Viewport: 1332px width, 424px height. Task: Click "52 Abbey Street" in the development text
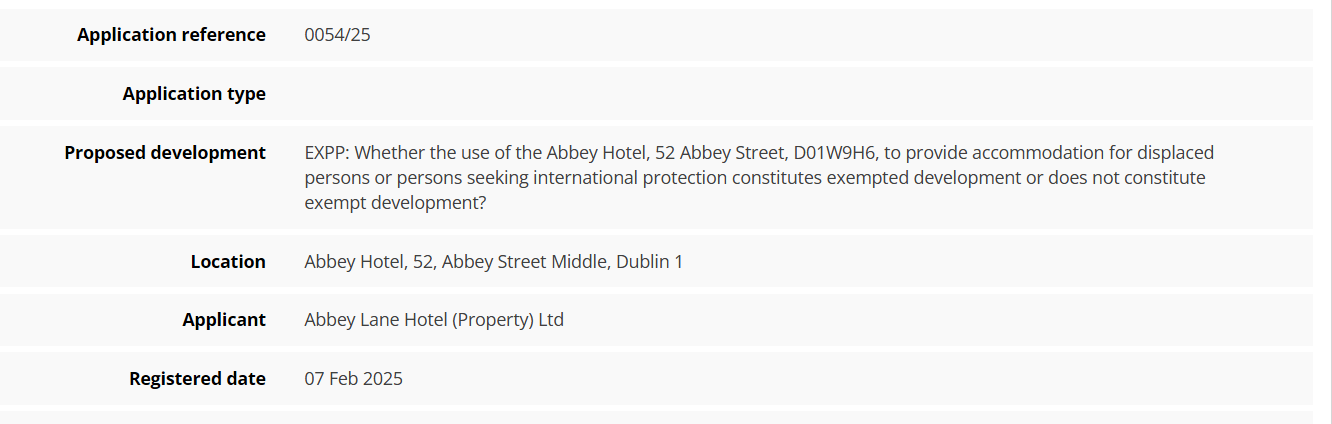[719, 153]
